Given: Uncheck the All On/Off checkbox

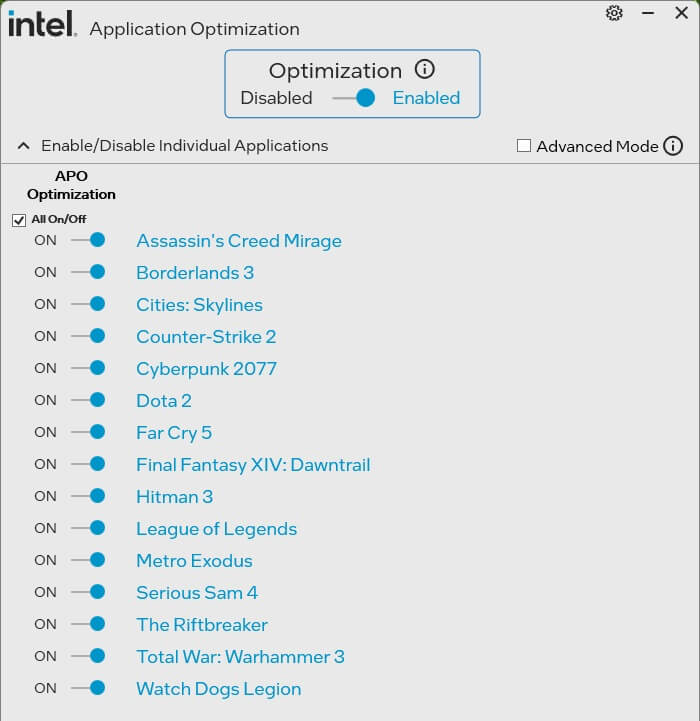Looking at the screenshot, I should click(19, 220).
